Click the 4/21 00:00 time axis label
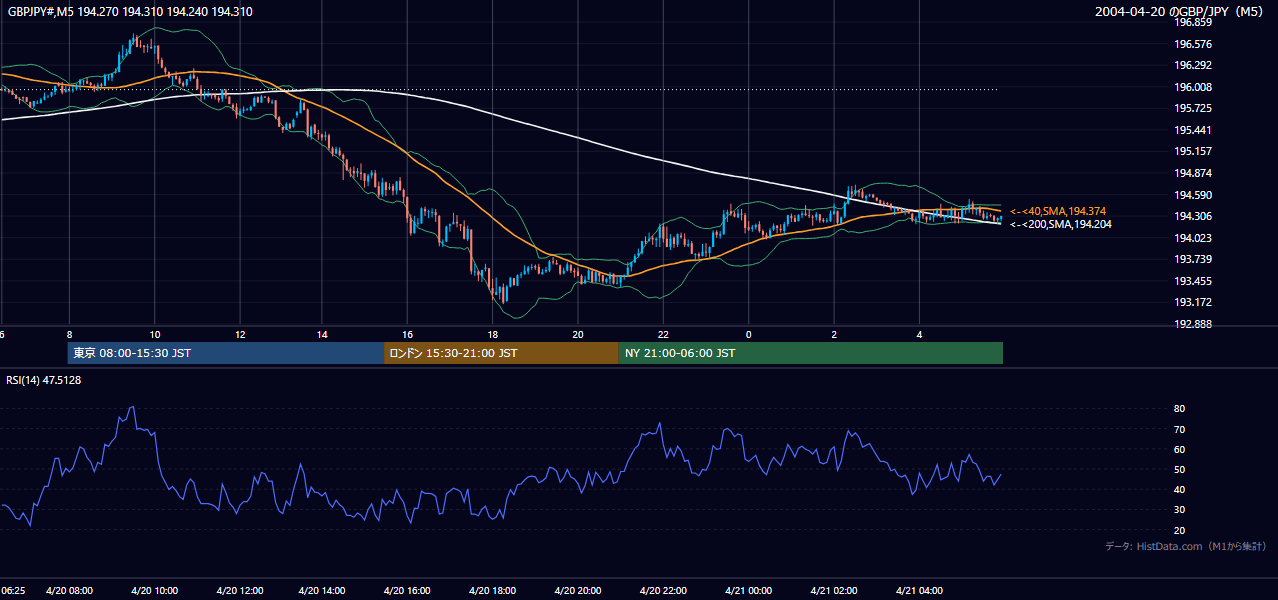1278x600 pixels. click(748, 591)
